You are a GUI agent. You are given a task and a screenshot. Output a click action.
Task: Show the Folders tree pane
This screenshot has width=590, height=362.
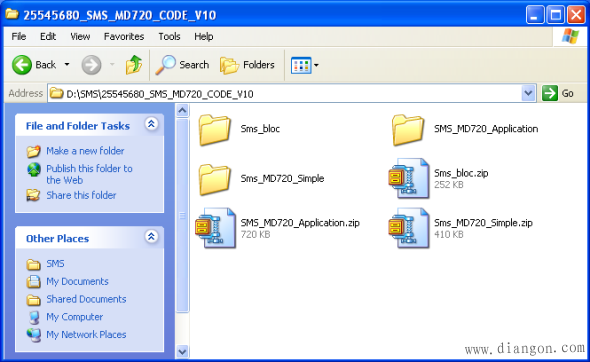pos(247,65)
